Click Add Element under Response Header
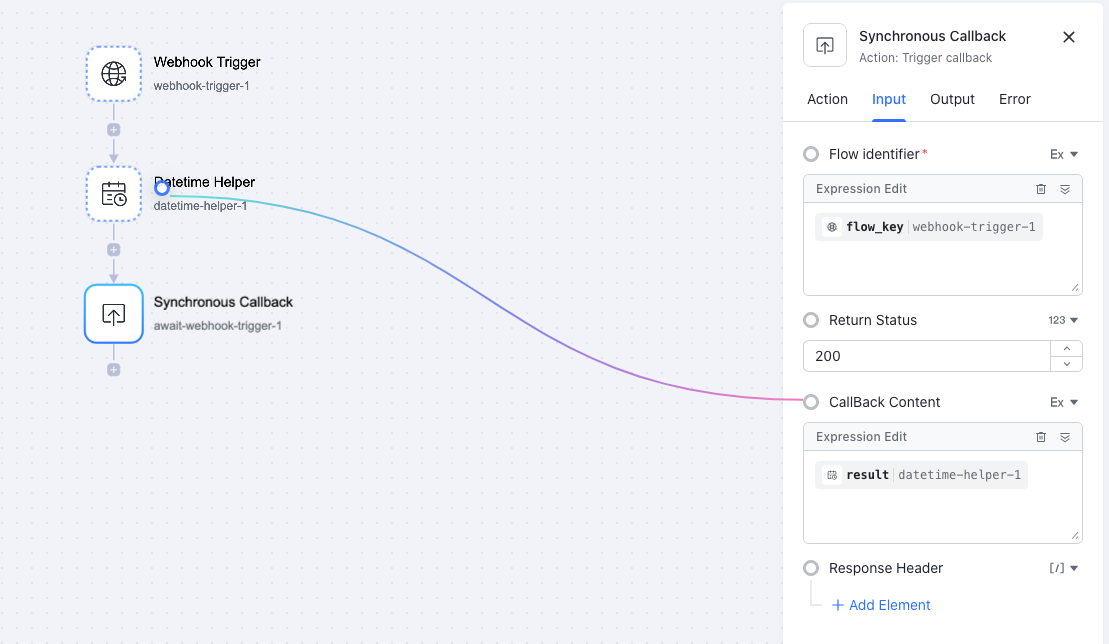This screenshot has width=1109, height=644. coord(881,605)
